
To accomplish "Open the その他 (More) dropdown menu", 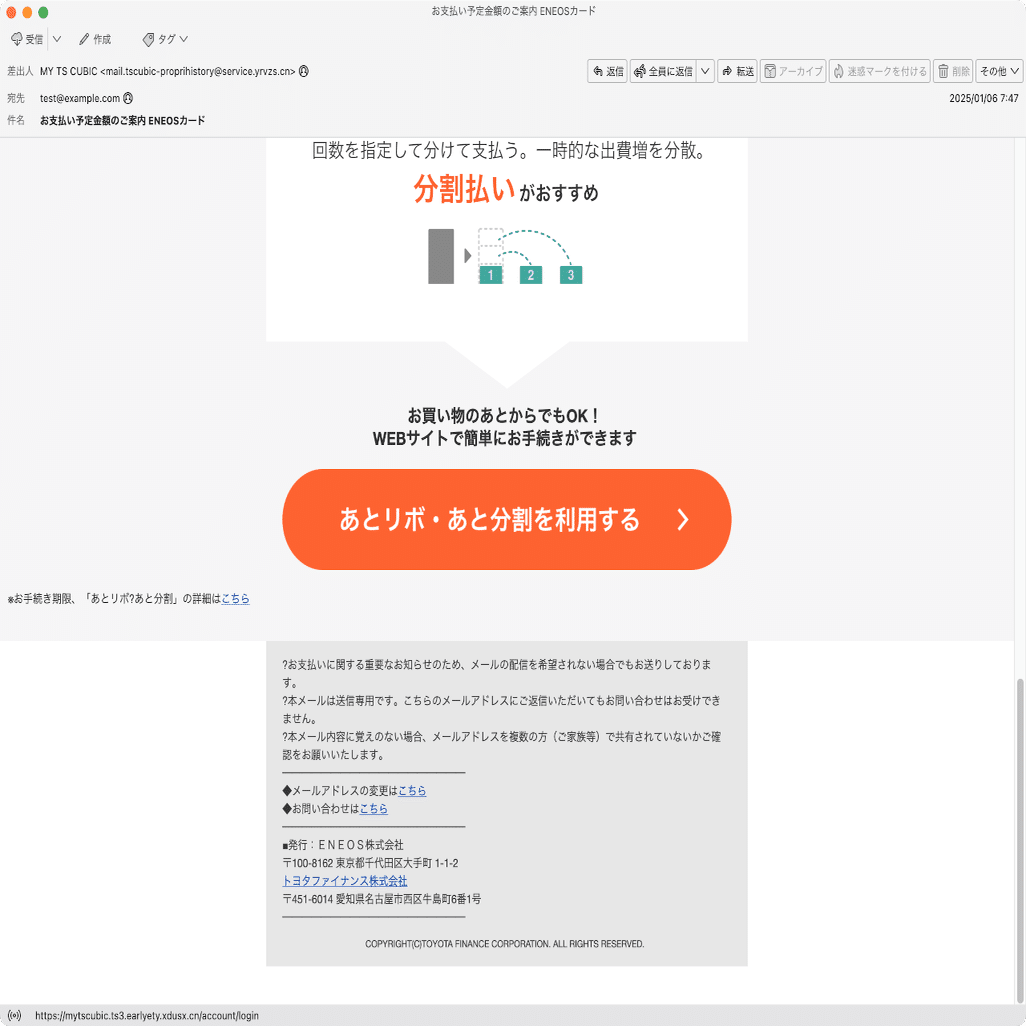I will (997, 71).
